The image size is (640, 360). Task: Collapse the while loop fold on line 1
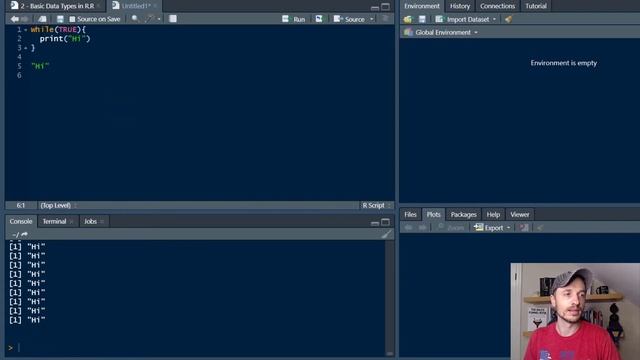click(x=26, y=30)
